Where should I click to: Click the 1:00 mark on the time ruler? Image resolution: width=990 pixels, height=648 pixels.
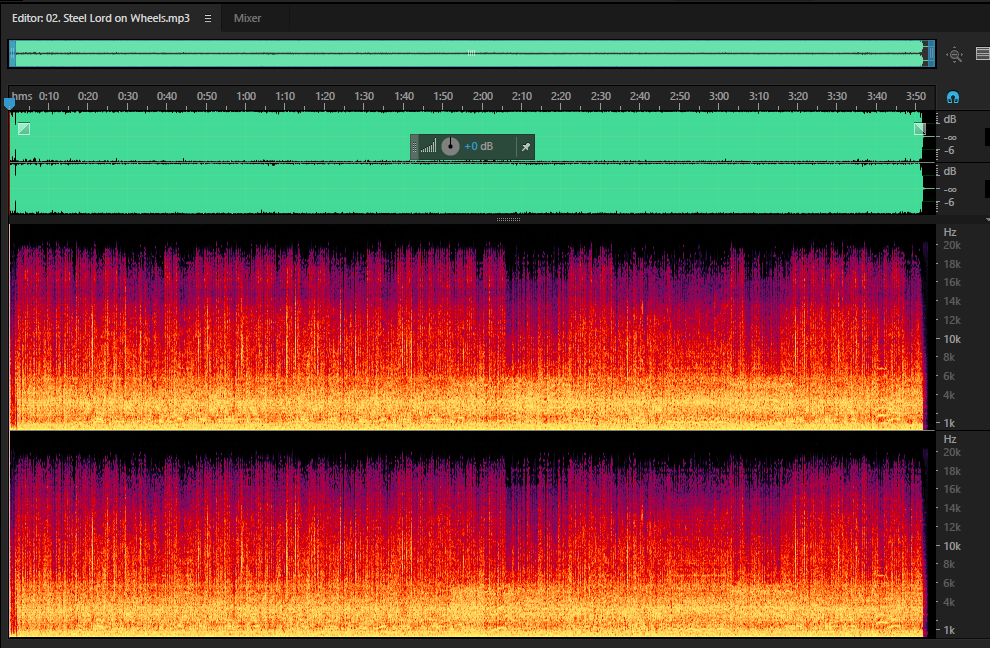pyautogui.click(x=246, y=96)
